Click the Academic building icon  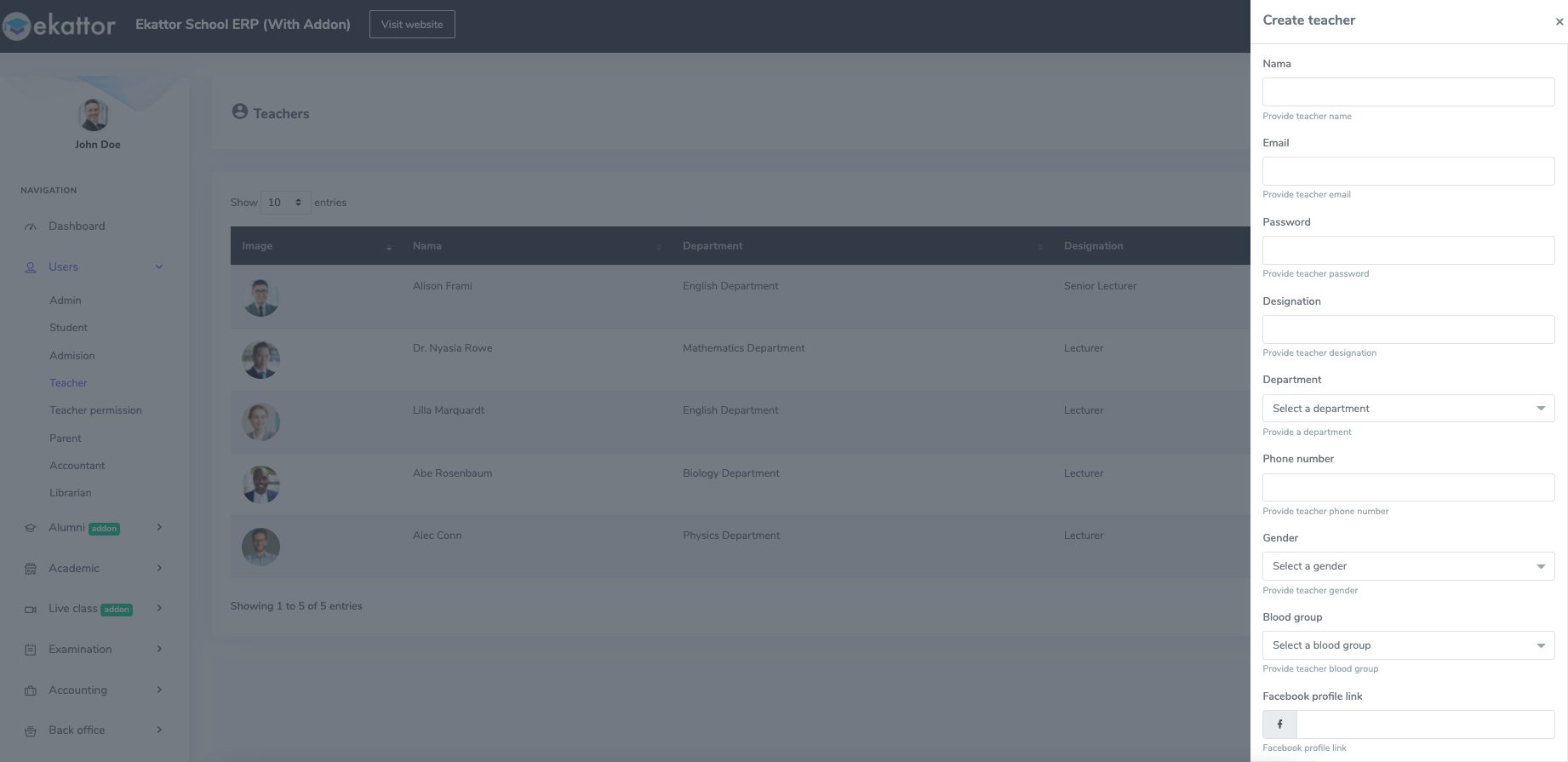click(x=31, y=569)
